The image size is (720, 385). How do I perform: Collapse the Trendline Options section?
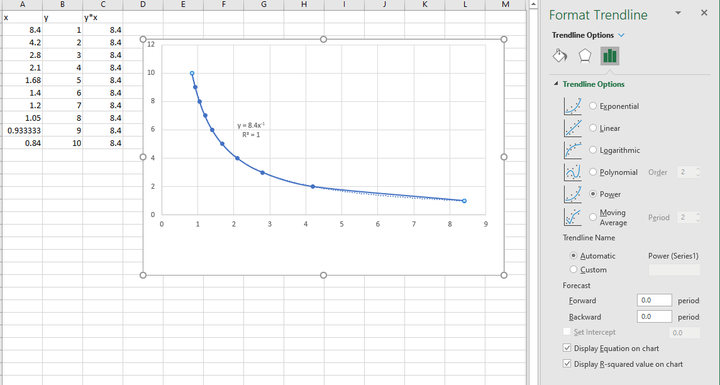(556, 84)
